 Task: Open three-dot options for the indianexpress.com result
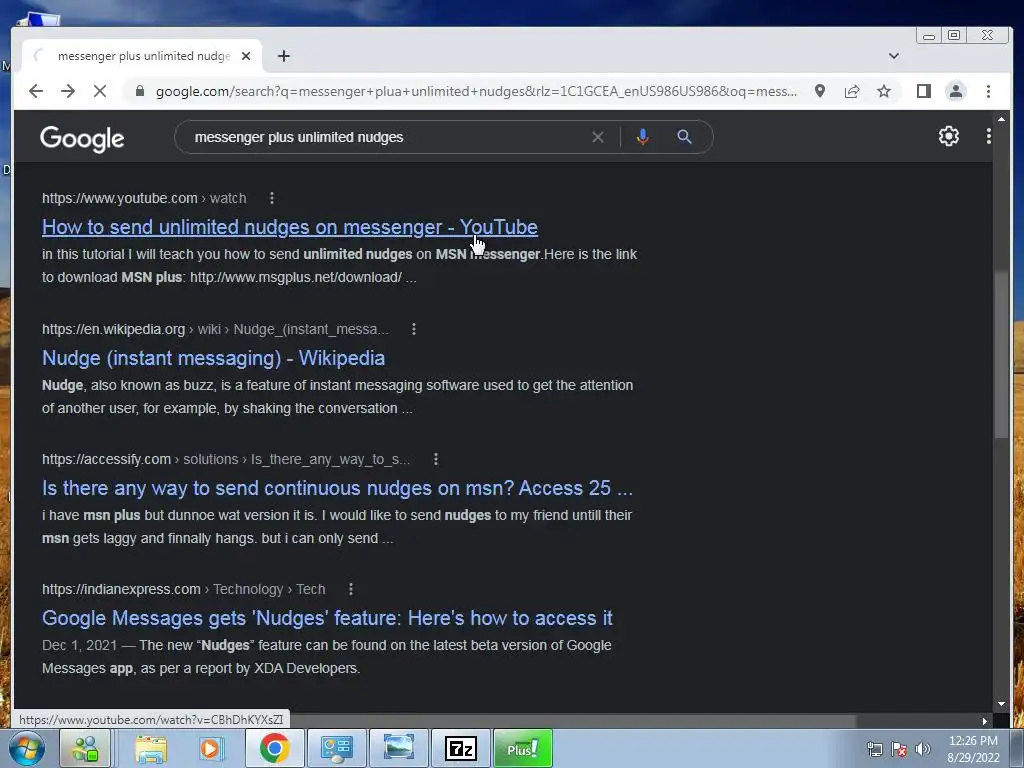[351, 589]
